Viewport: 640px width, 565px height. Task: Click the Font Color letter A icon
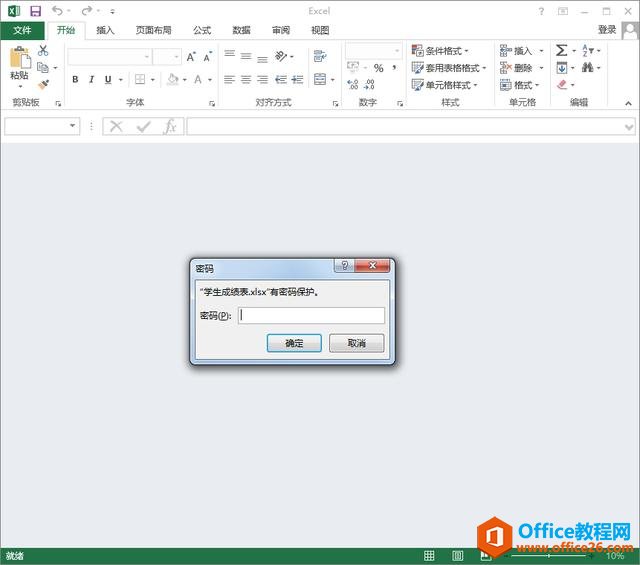198,79
